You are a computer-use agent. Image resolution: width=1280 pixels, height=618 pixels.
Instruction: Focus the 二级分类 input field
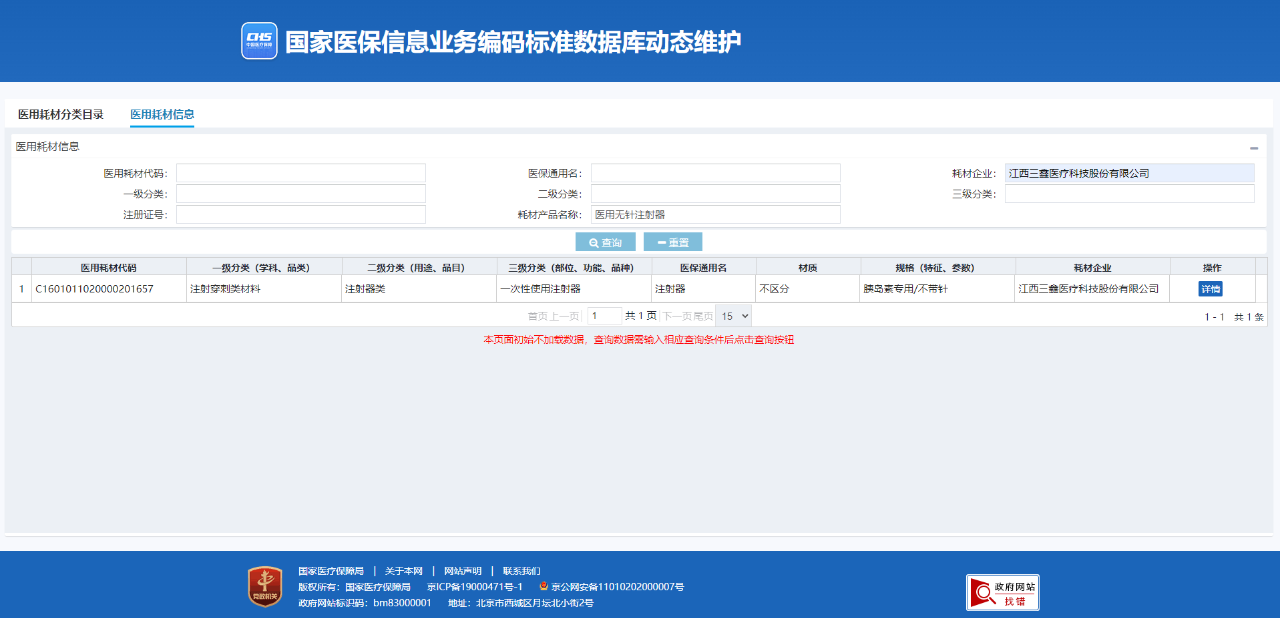(716, 194)
